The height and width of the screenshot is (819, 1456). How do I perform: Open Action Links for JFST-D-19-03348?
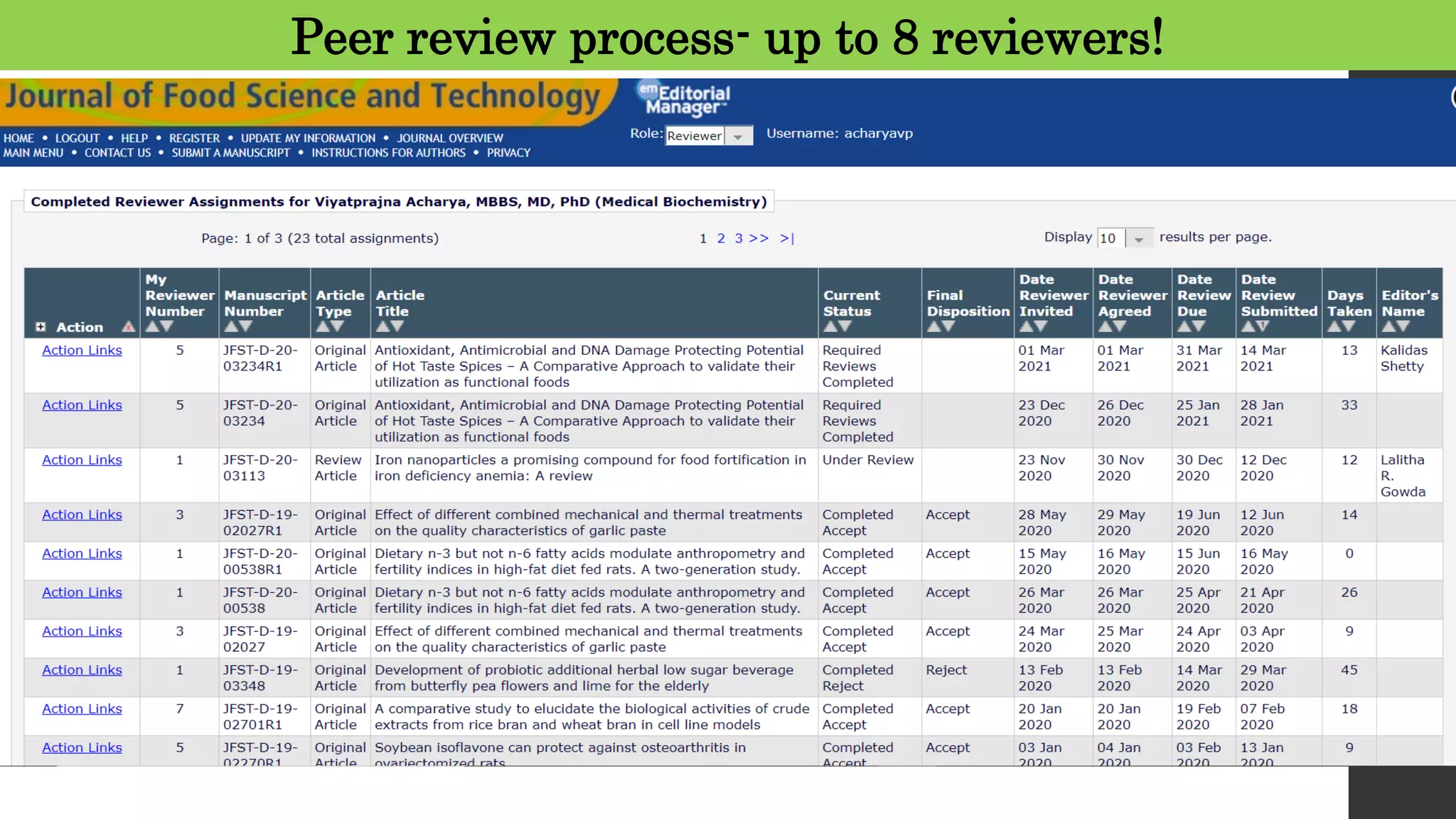coord(82,670)
